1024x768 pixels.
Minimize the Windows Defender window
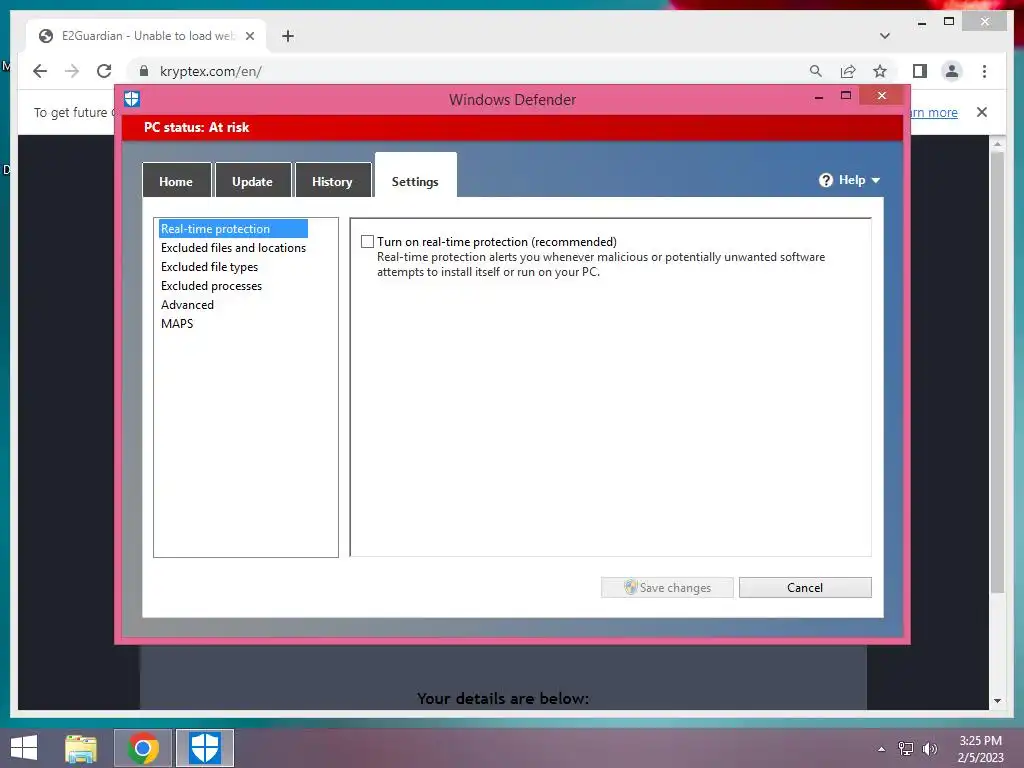(x=819, y=97)
